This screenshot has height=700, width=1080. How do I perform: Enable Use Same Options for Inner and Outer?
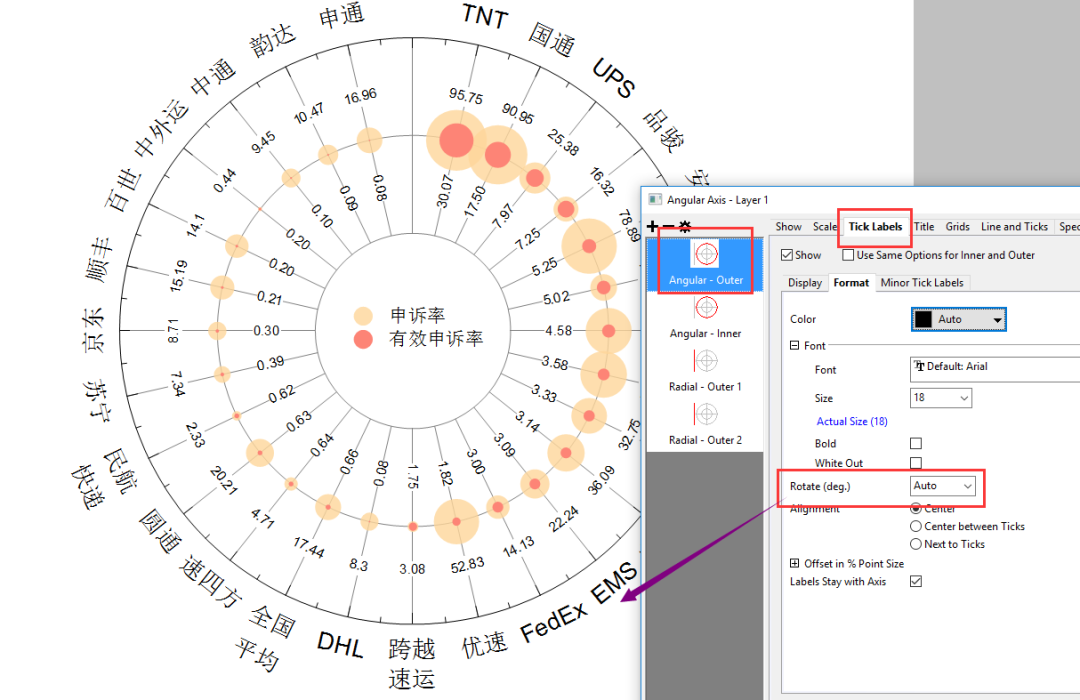pos(849,255)
